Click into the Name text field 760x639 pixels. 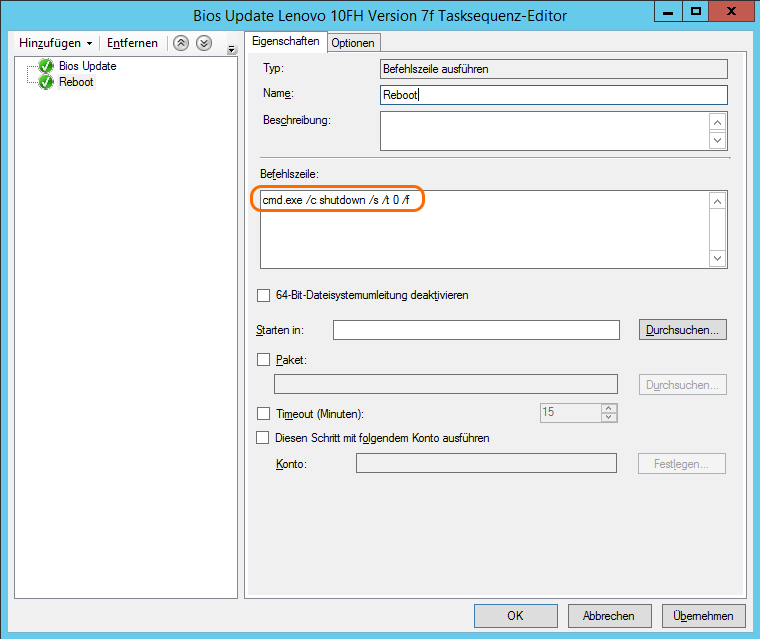pyautogui.click(x=553, y=95)
